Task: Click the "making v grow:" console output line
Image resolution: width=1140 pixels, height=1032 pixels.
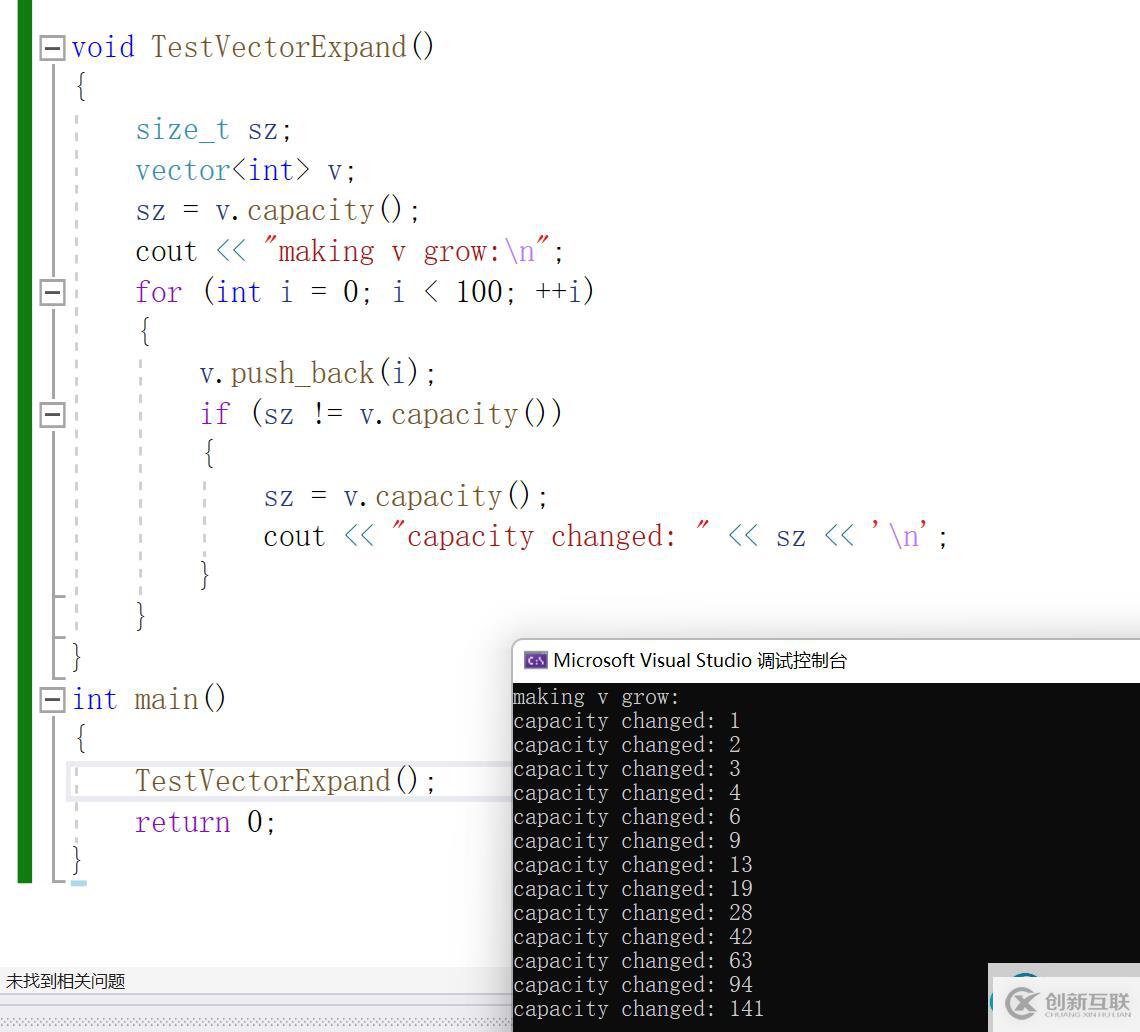Action: coord(596,697)
